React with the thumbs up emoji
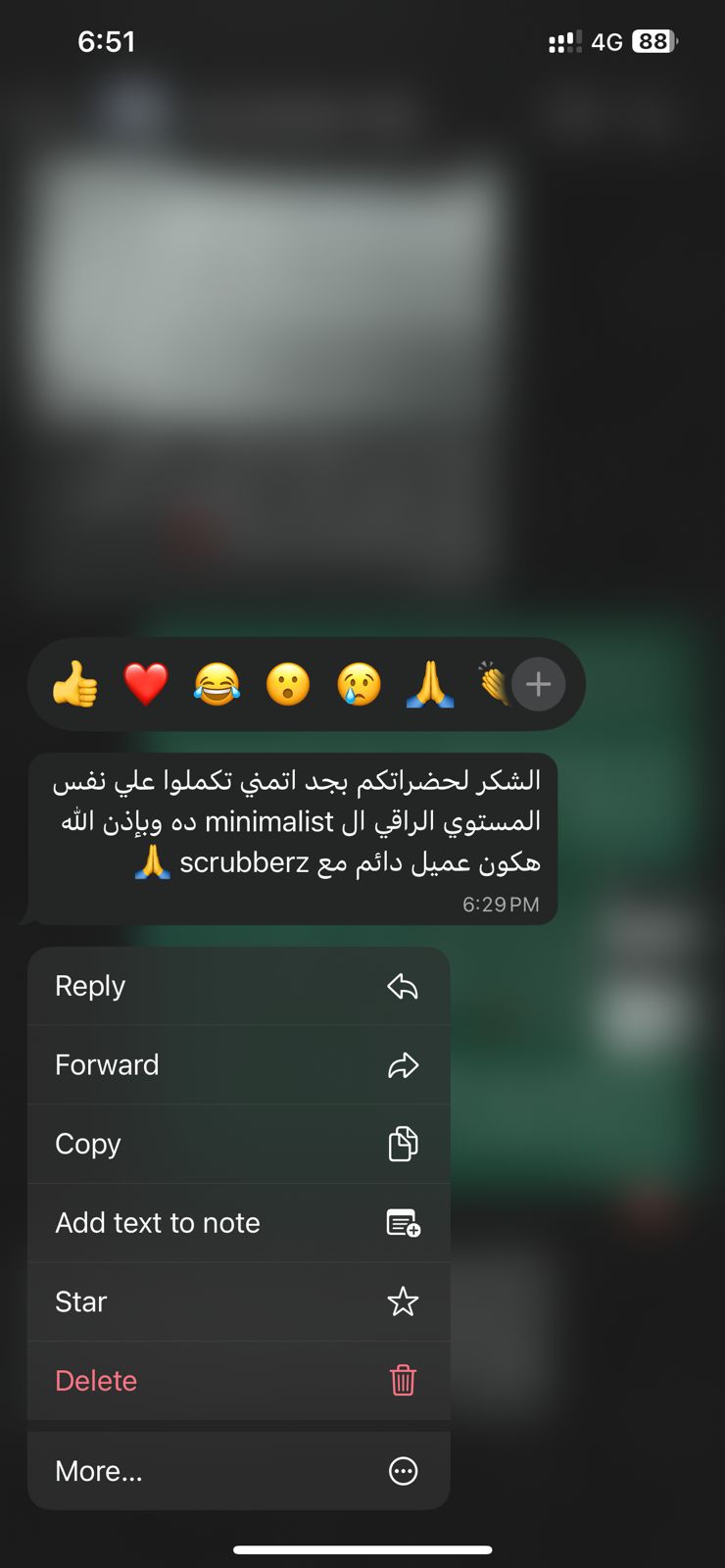This screenshot has height=1568, width=725. (x=75, y=684)
